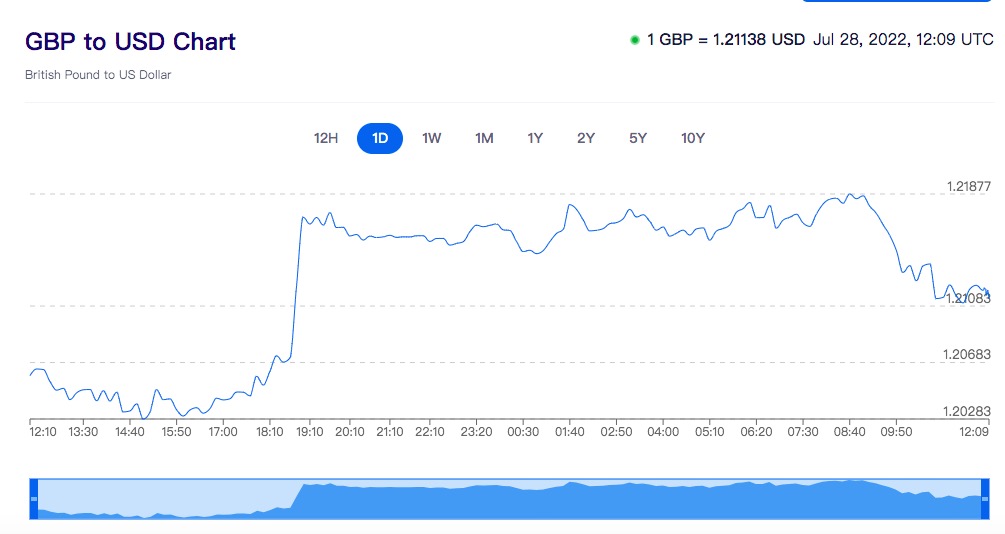Viewport: 1005px width, 534px height.
Task: Click the 1 GBP = 1.21138 USD rate text
Action: (726, 40)
